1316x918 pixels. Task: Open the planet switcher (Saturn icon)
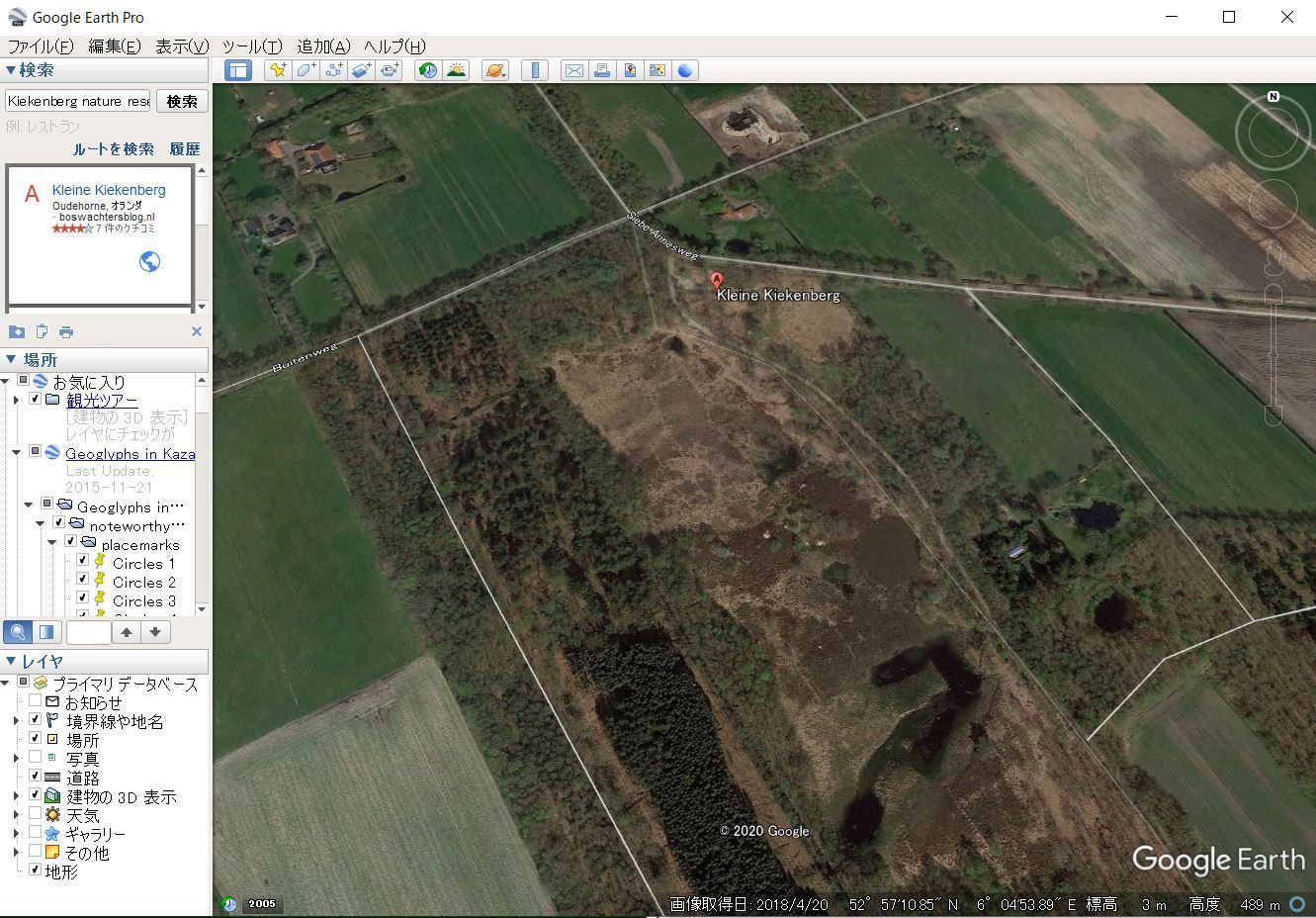[495, 70]
